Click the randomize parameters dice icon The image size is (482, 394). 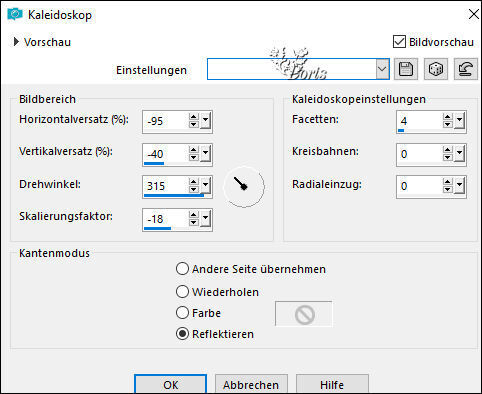(x=436, y=69)
